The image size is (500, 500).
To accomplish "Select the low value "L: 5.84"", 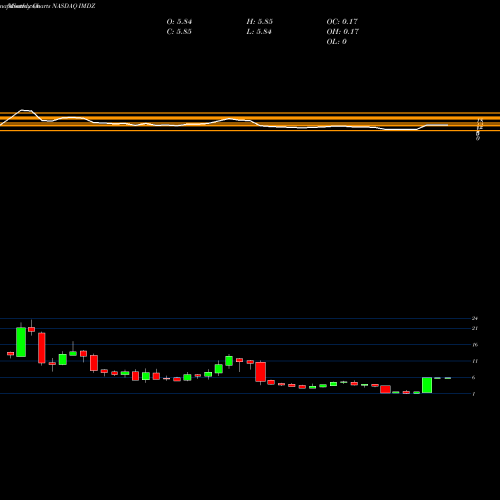I will (x=259, y=32).
